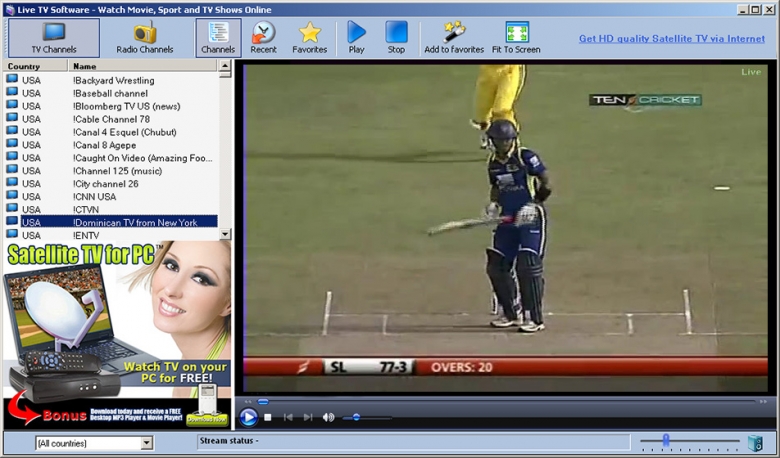
Task: Select the !CNN USA channel
Action: (95, 197)
